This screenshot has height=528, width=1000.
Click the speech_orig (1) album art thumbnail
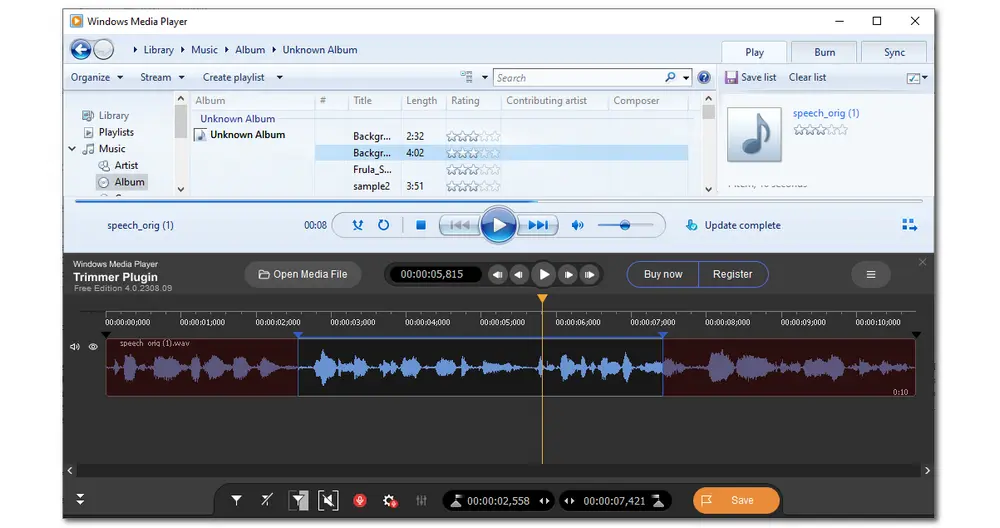click(x=754, y=135)
